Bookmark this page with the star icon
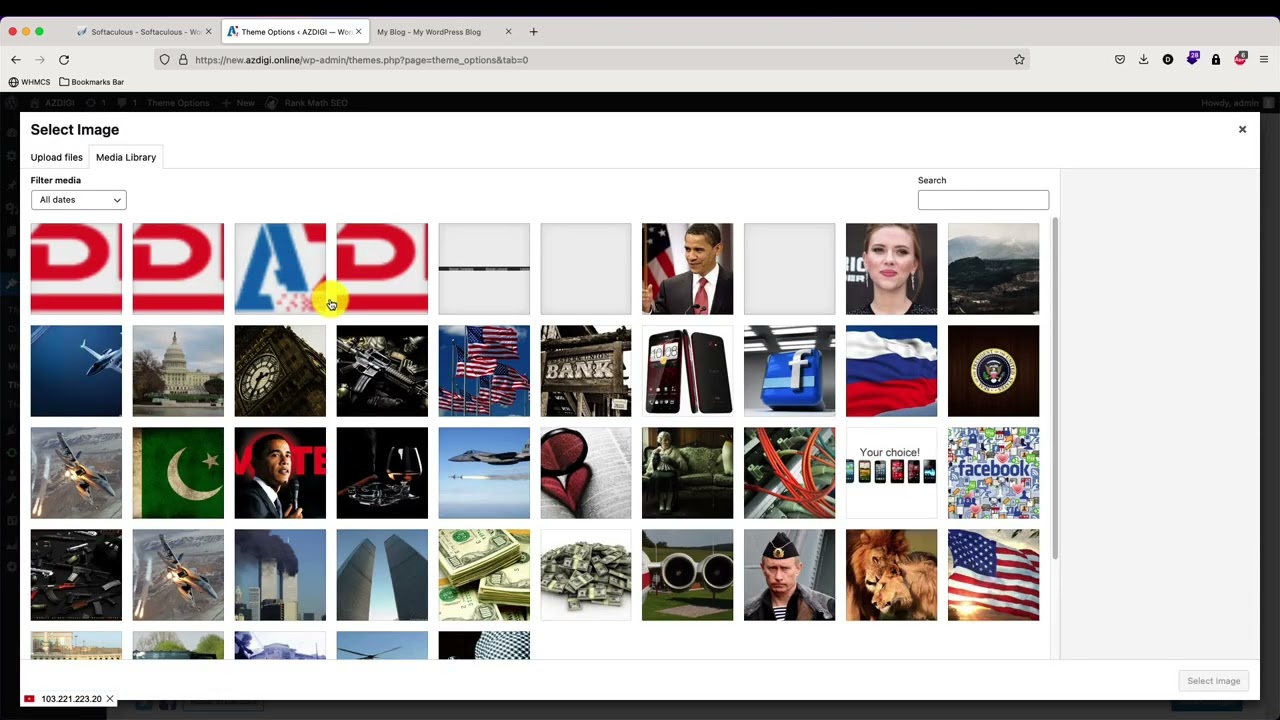This screenshot has width=1280, height=720. coord(1019,60)
